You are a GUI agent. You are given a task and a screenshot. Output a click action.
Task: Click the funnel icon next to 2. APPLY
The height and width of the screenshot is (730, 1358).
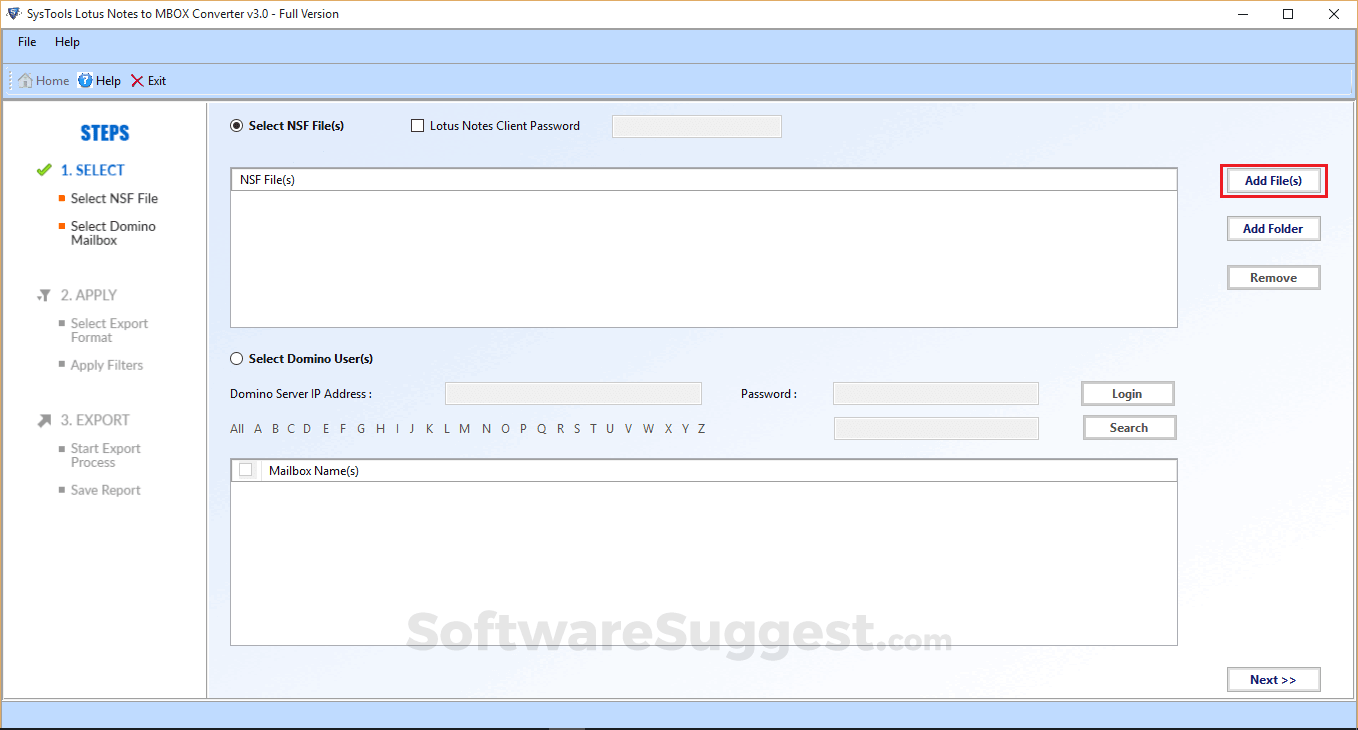(x=43, y=295)
